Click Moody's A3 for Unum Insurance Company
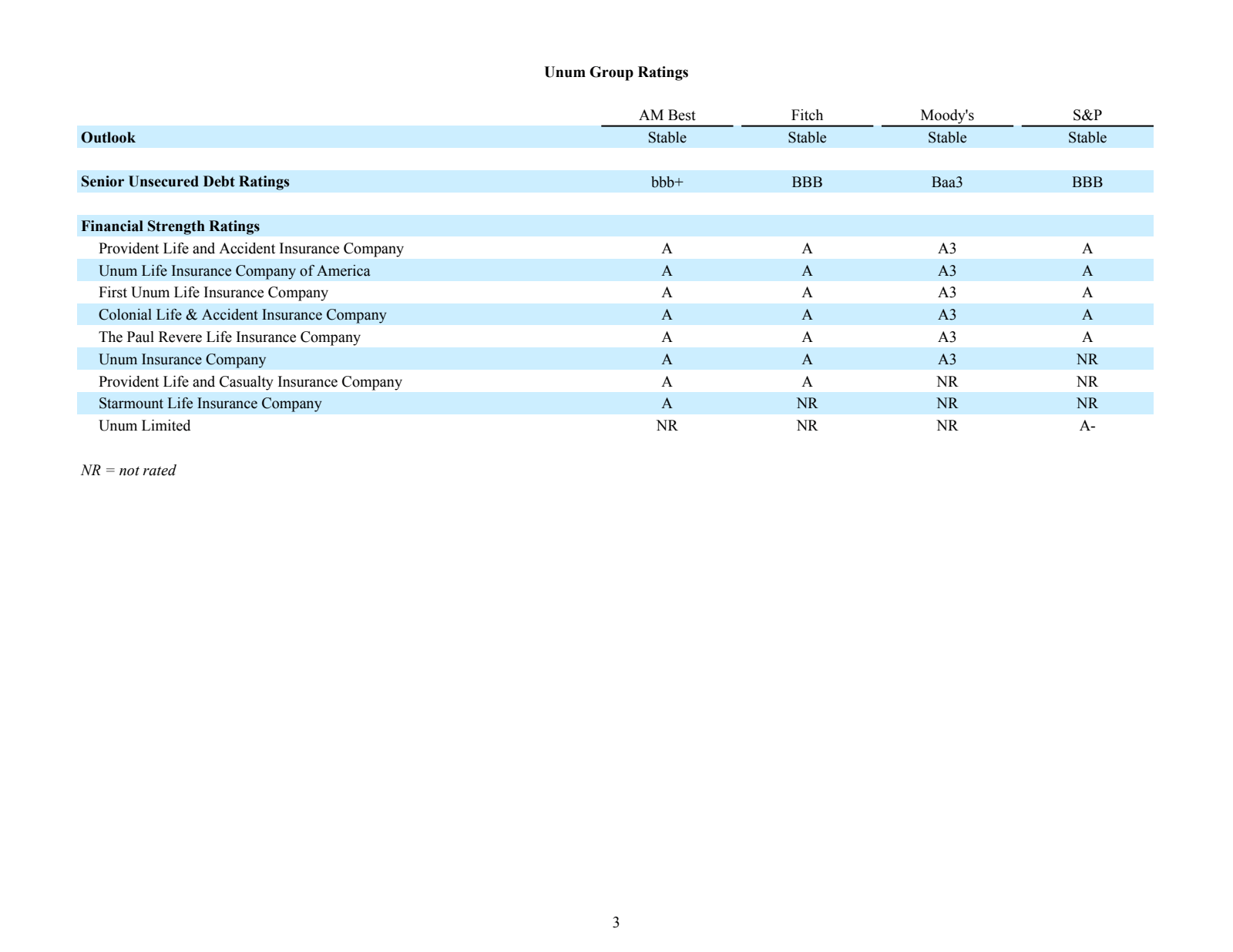The width and height of the screenshot is (1233, 952). 947,359
